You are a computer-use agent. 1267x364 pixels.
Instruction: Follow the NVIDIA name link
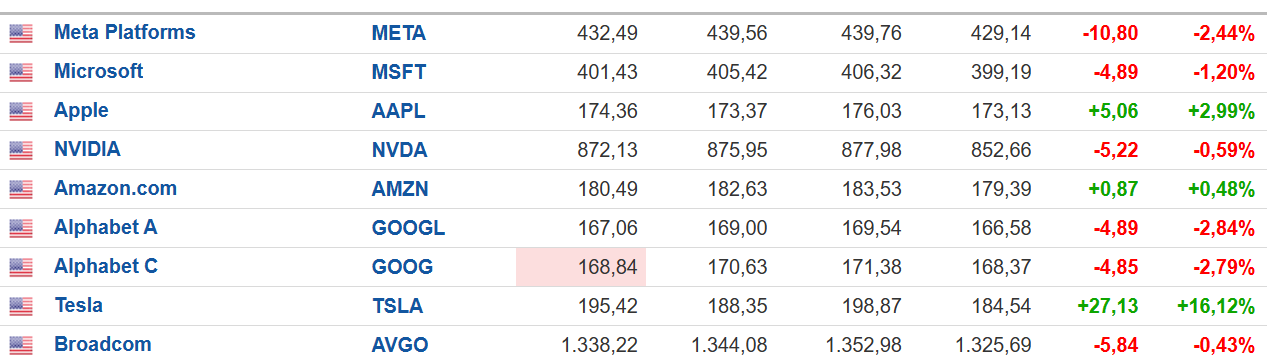click(87, 149)
